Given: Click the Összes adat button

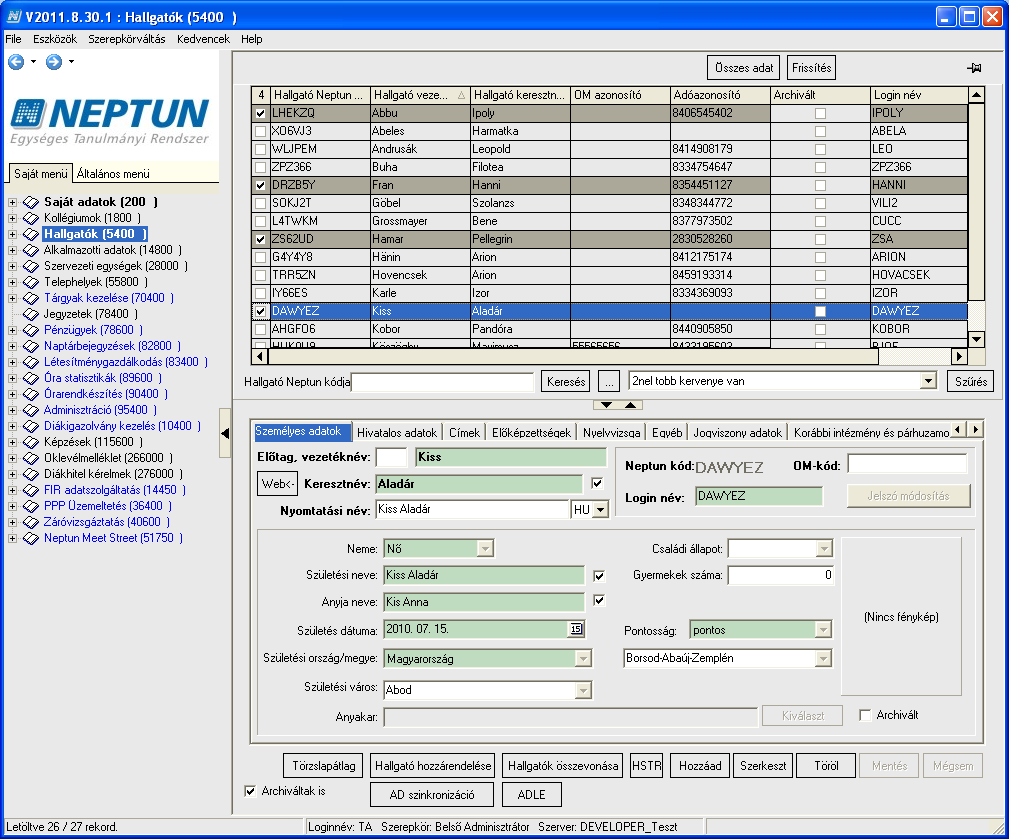Looking at the screenshot, I should coord(744,68).
